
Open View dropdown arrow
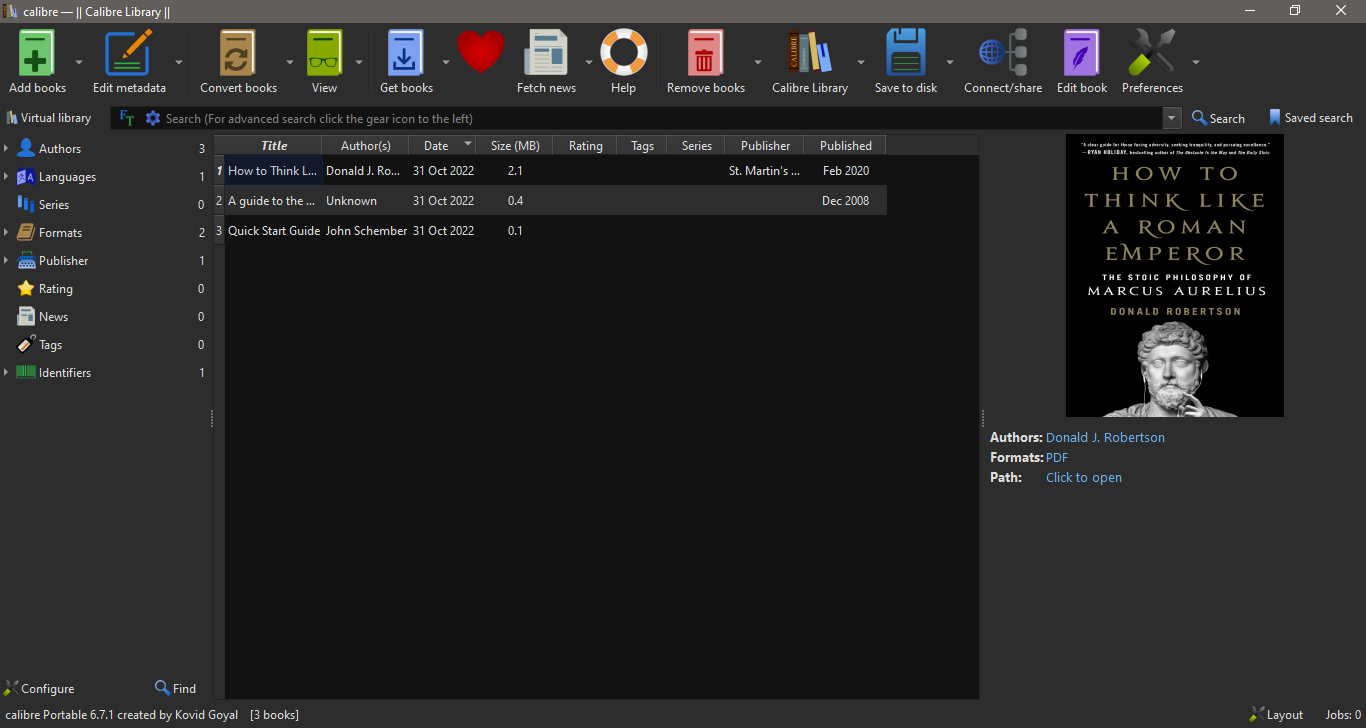coord(359,61)
